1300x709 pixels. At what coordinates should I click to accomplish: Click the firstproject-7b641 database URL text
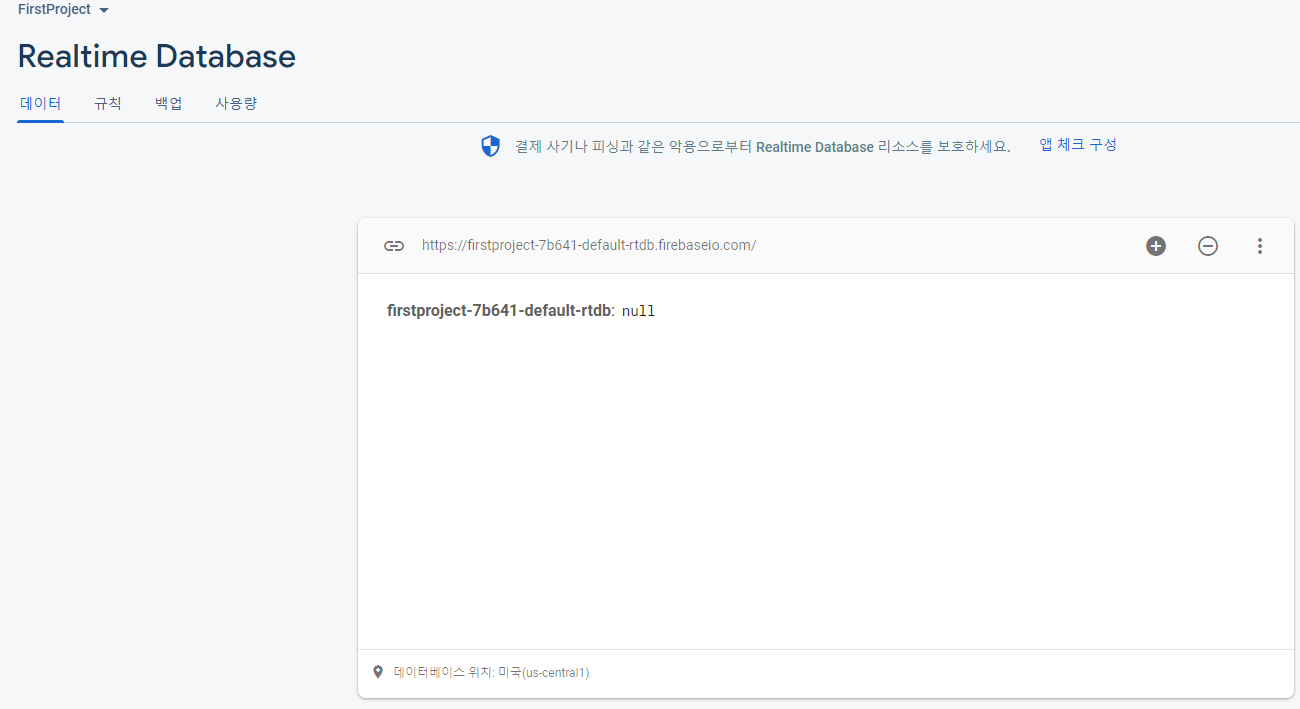click(x=589, y=245)
